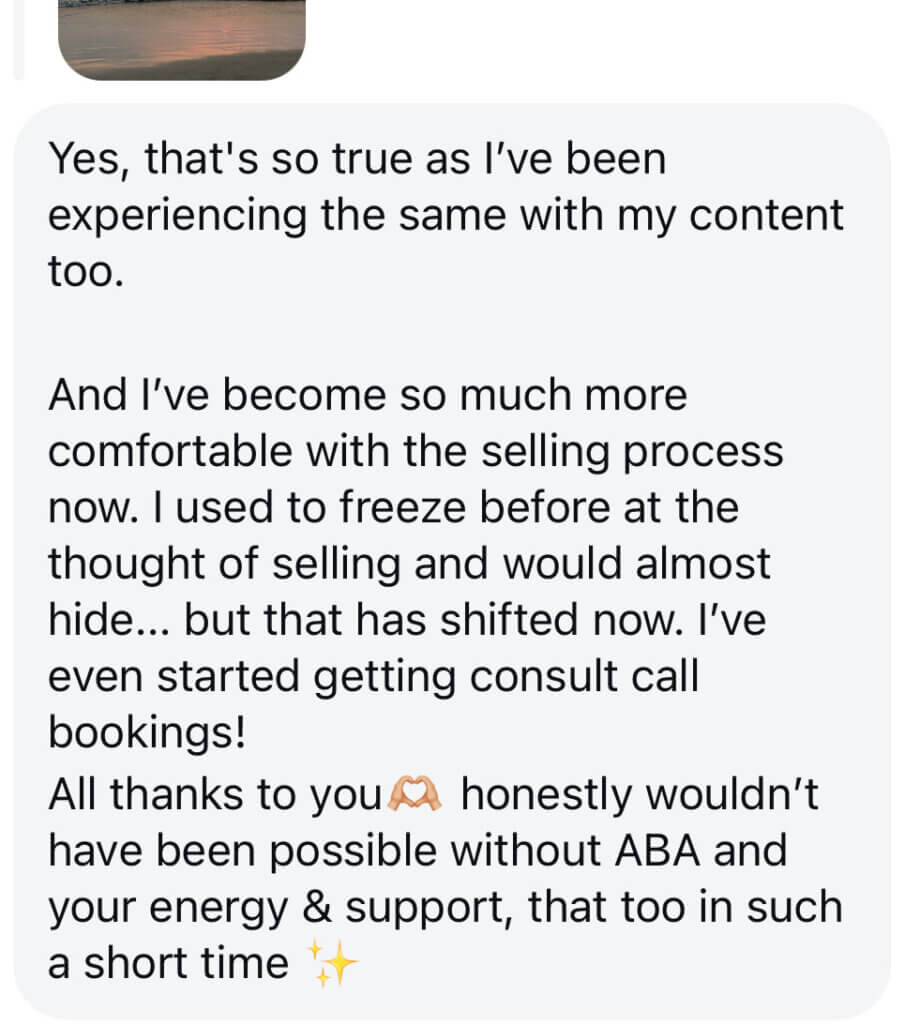Click the word 'too.' ending first paragraph

click(86, 272)
